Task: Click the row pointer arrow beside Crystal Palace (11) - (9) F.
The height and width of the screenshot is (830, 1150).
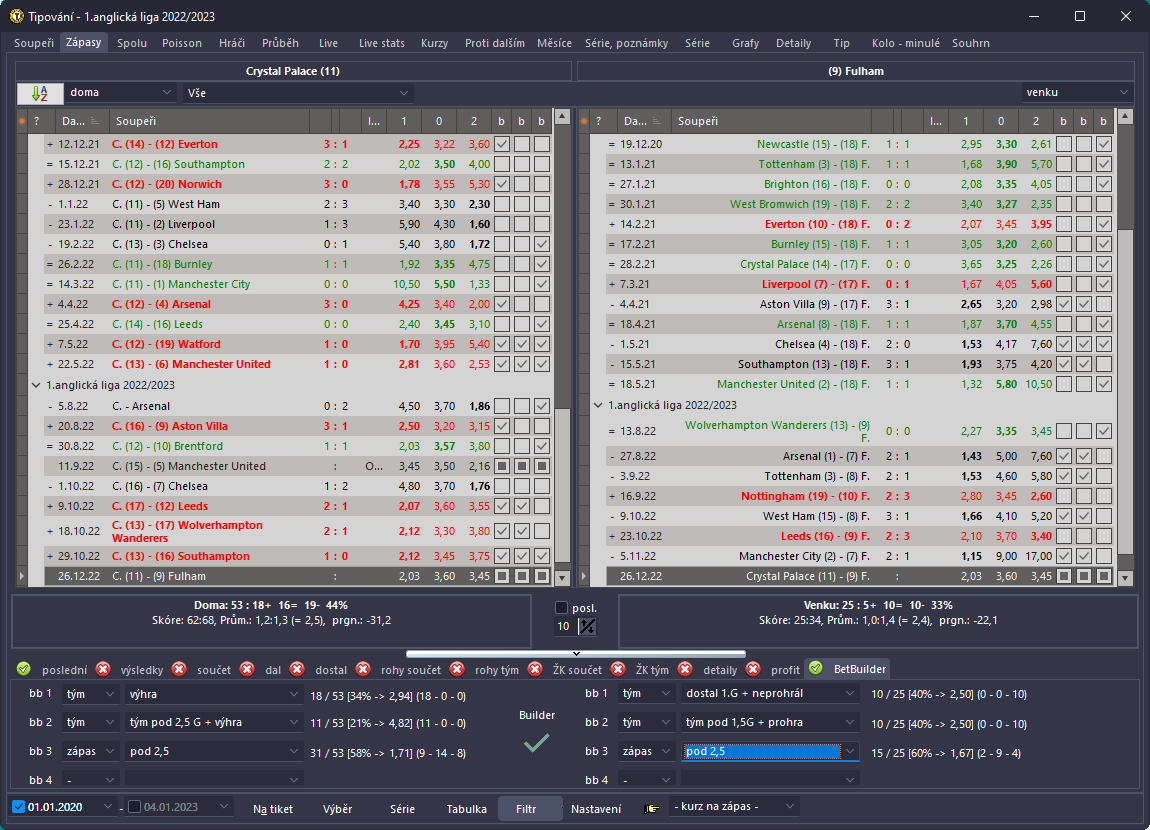Action: click(x=584, y=576)
